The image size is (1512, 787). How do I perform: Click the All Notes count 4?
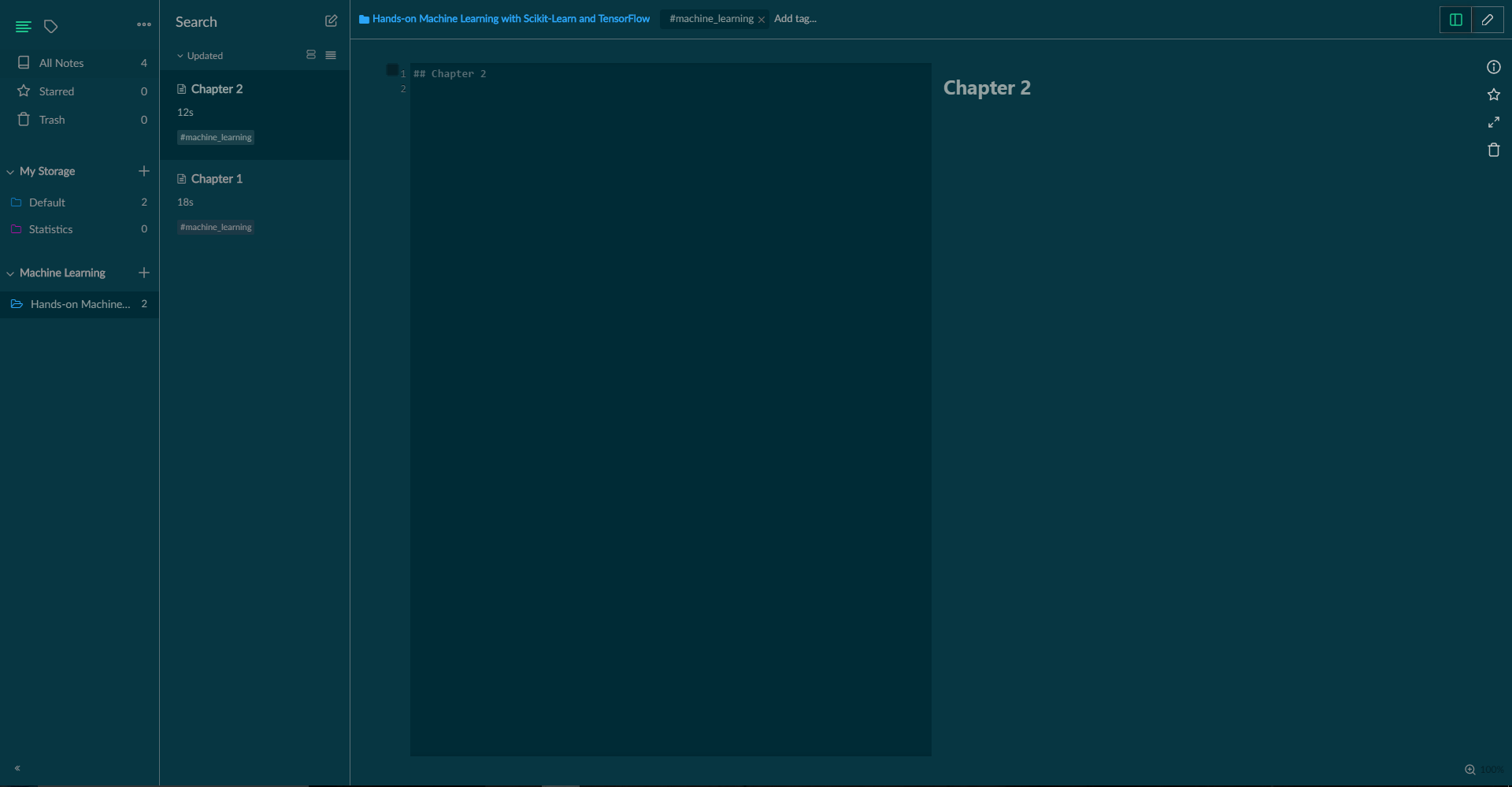144,63
